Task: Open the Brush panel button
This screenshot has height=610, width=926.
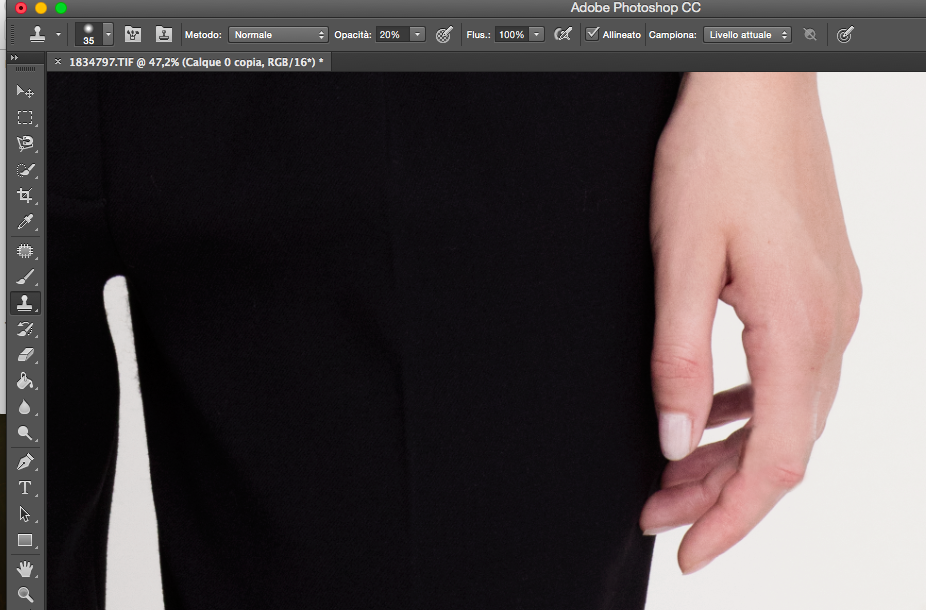Action: coord(133,34)
